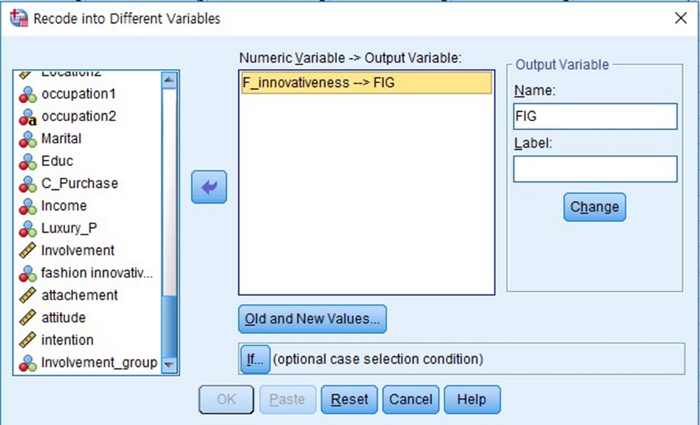The width and height of the screenshot is (700, 425).
Task: Reset the recode dialog settings
Action: (x=349, y=399)
